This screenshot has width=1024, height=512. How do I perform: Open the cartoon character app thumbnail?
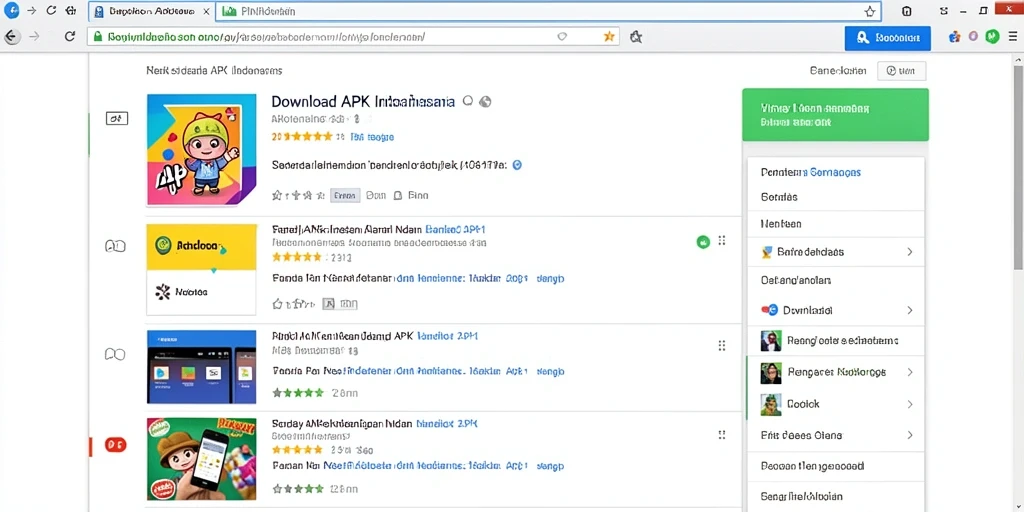[x=201, y=150]
